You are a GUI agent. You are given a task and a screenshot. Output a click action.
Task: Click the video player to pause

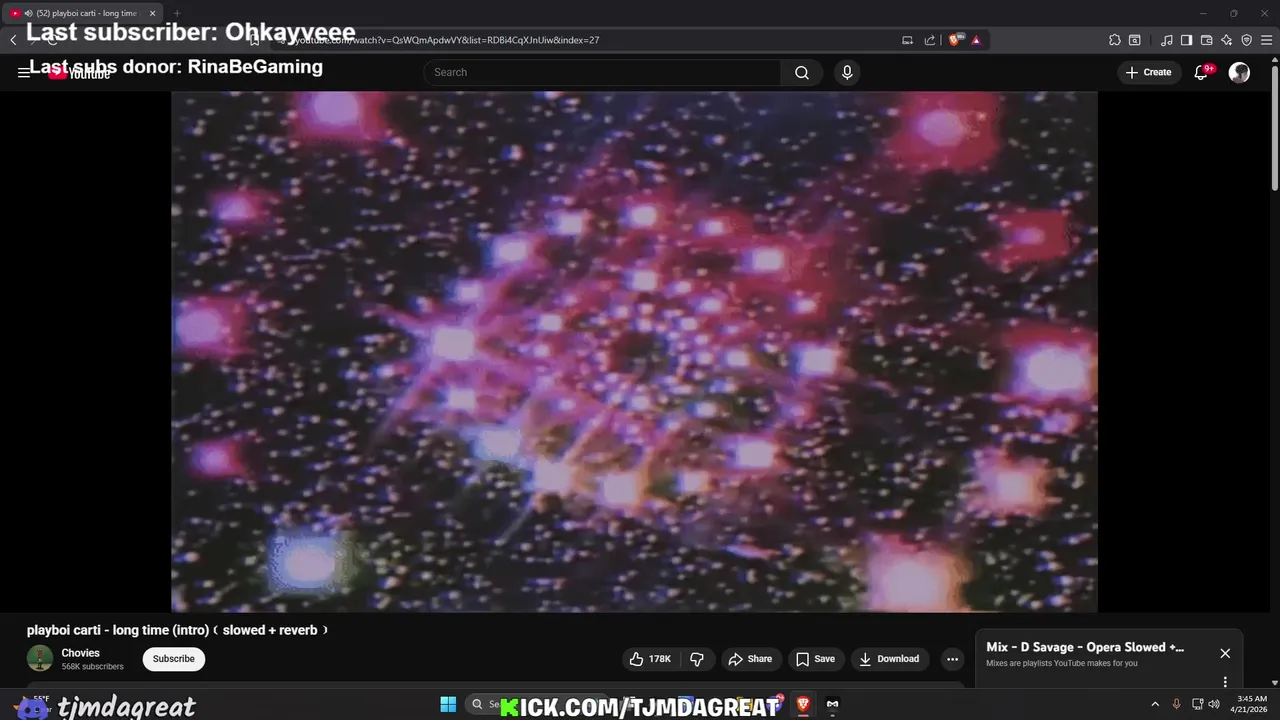634,351
